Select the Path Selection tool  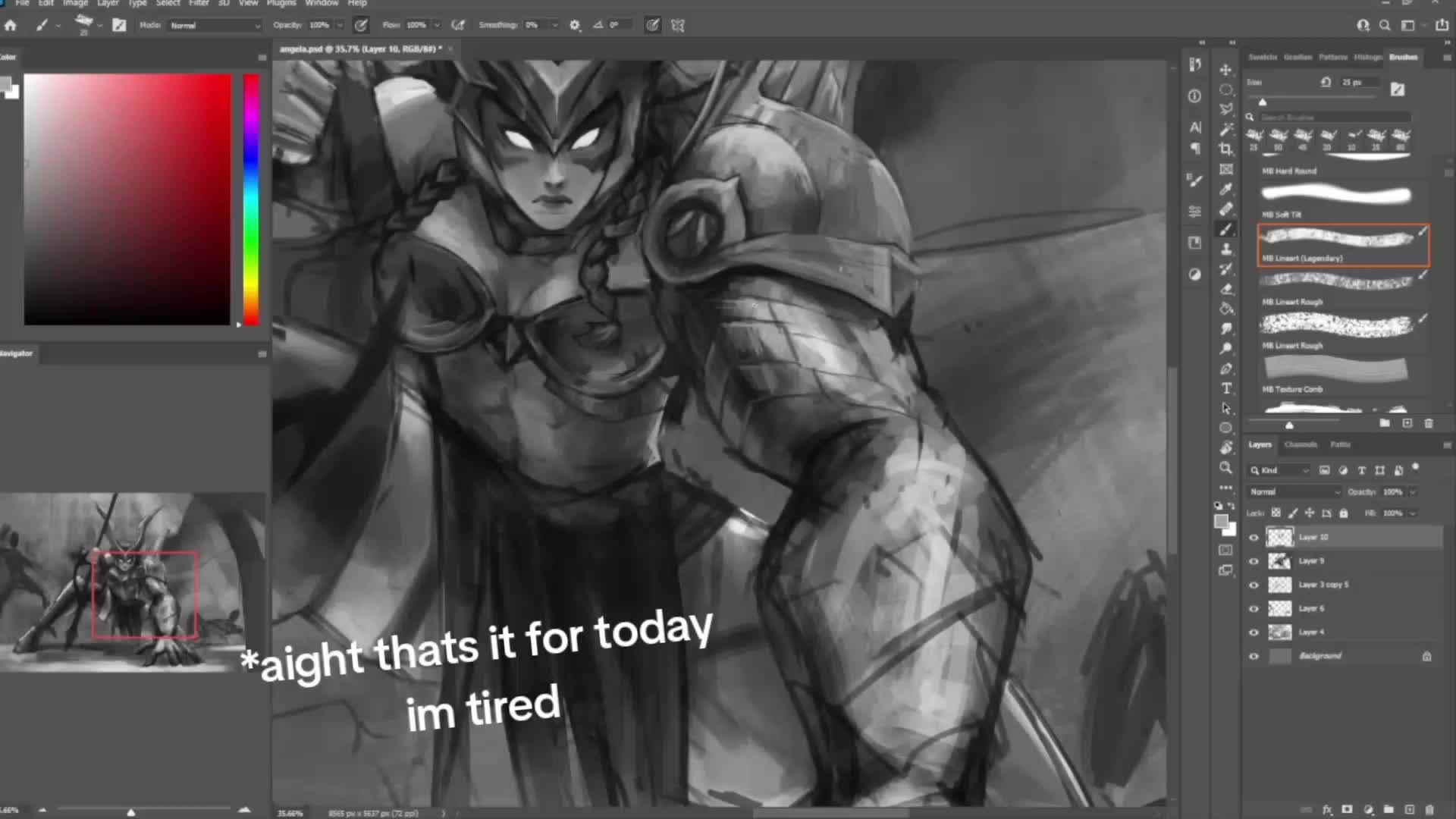tap(1225, 408)
